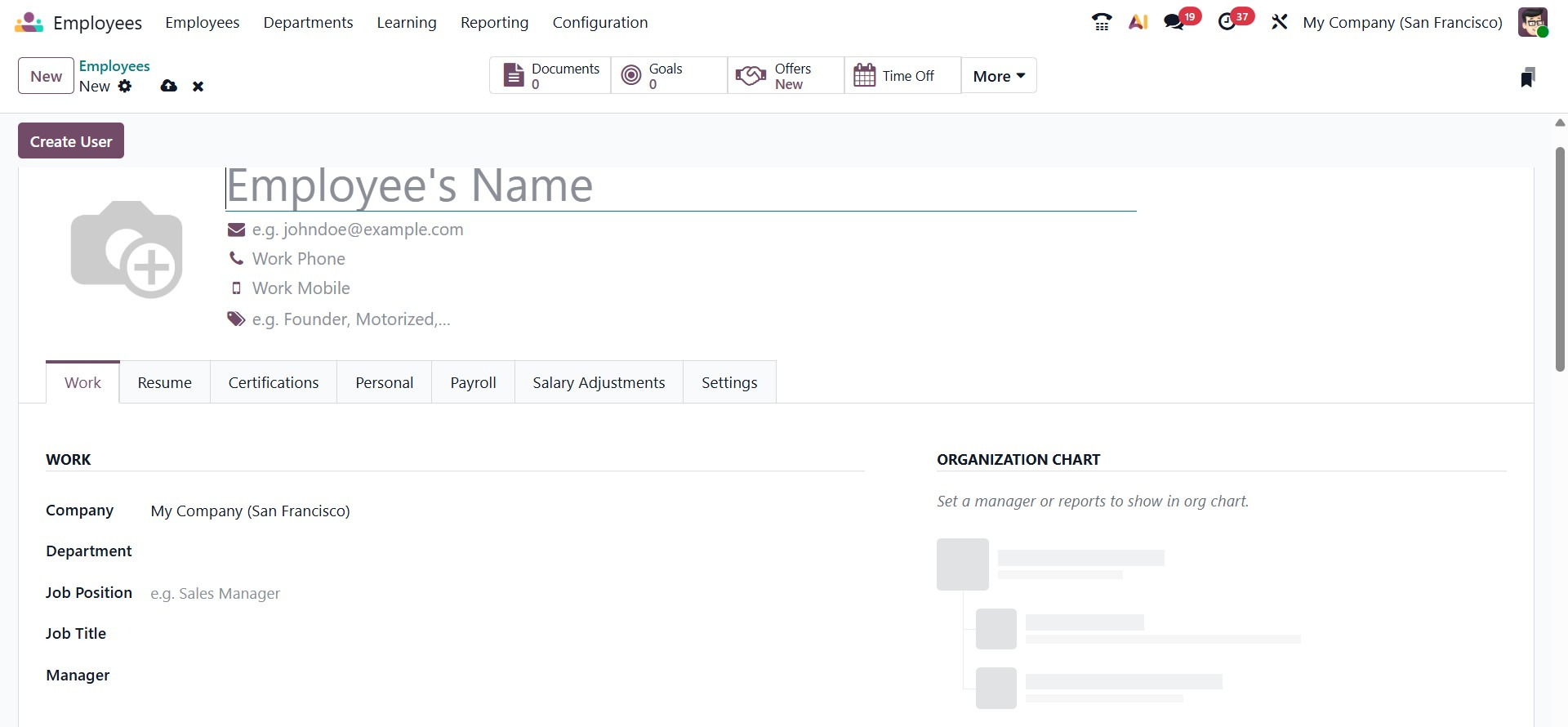Launch the AI assistant icon
The image size is (1568, 727).
click(x=1138, y=22)
